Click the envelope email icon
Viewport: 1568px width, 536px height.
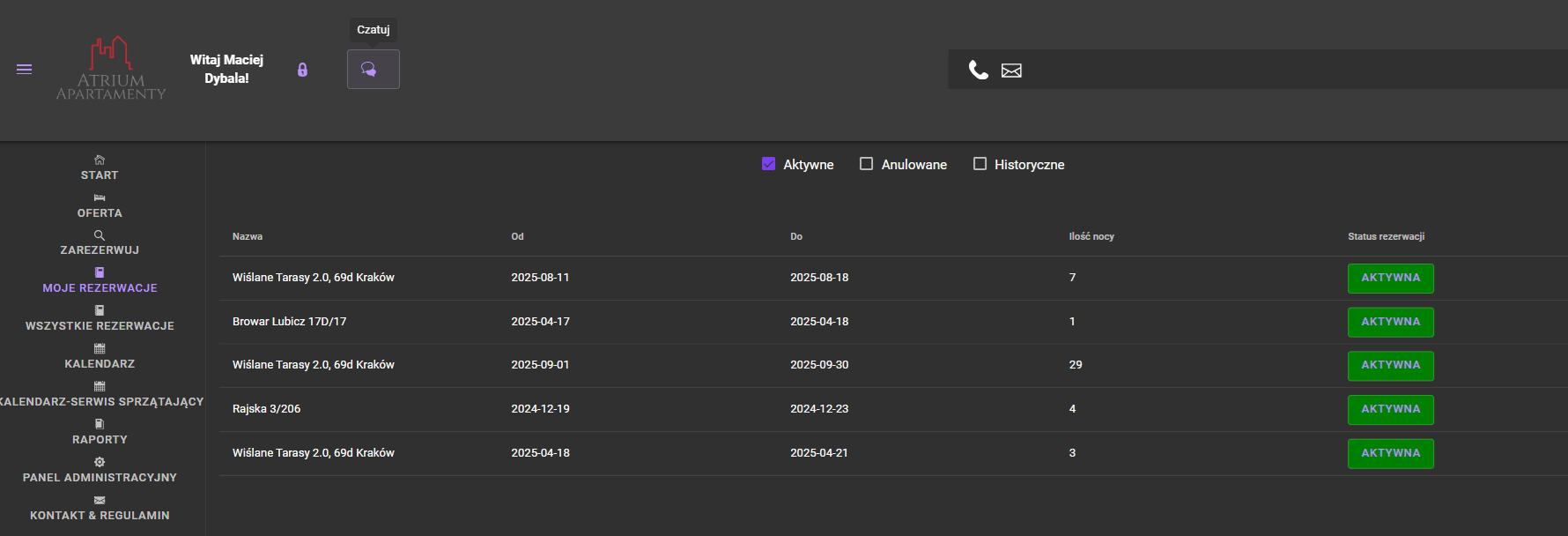(x=1011, y=71)
